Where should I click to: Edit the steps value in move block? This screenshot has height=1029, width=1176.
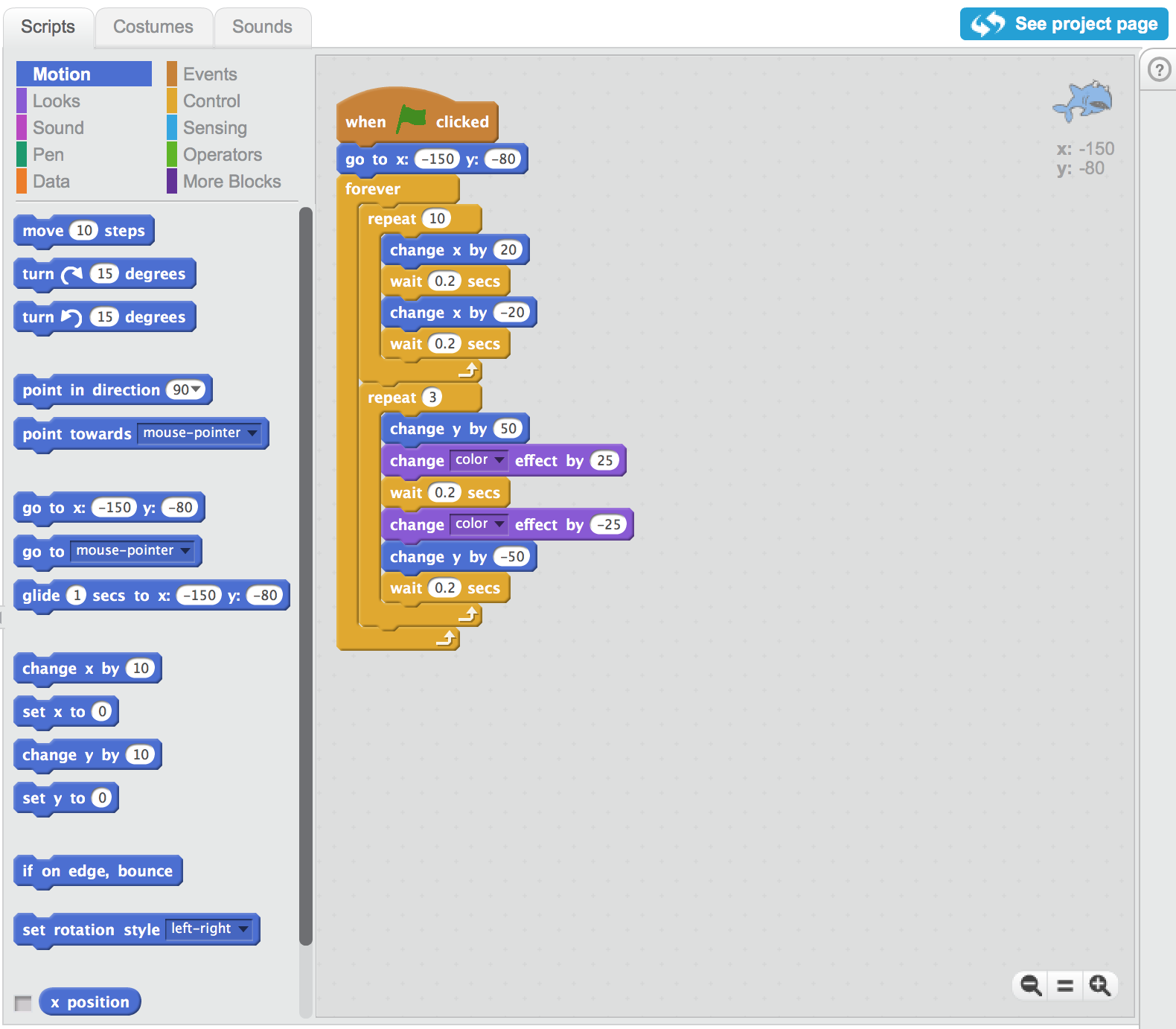[x=84, y=231]
